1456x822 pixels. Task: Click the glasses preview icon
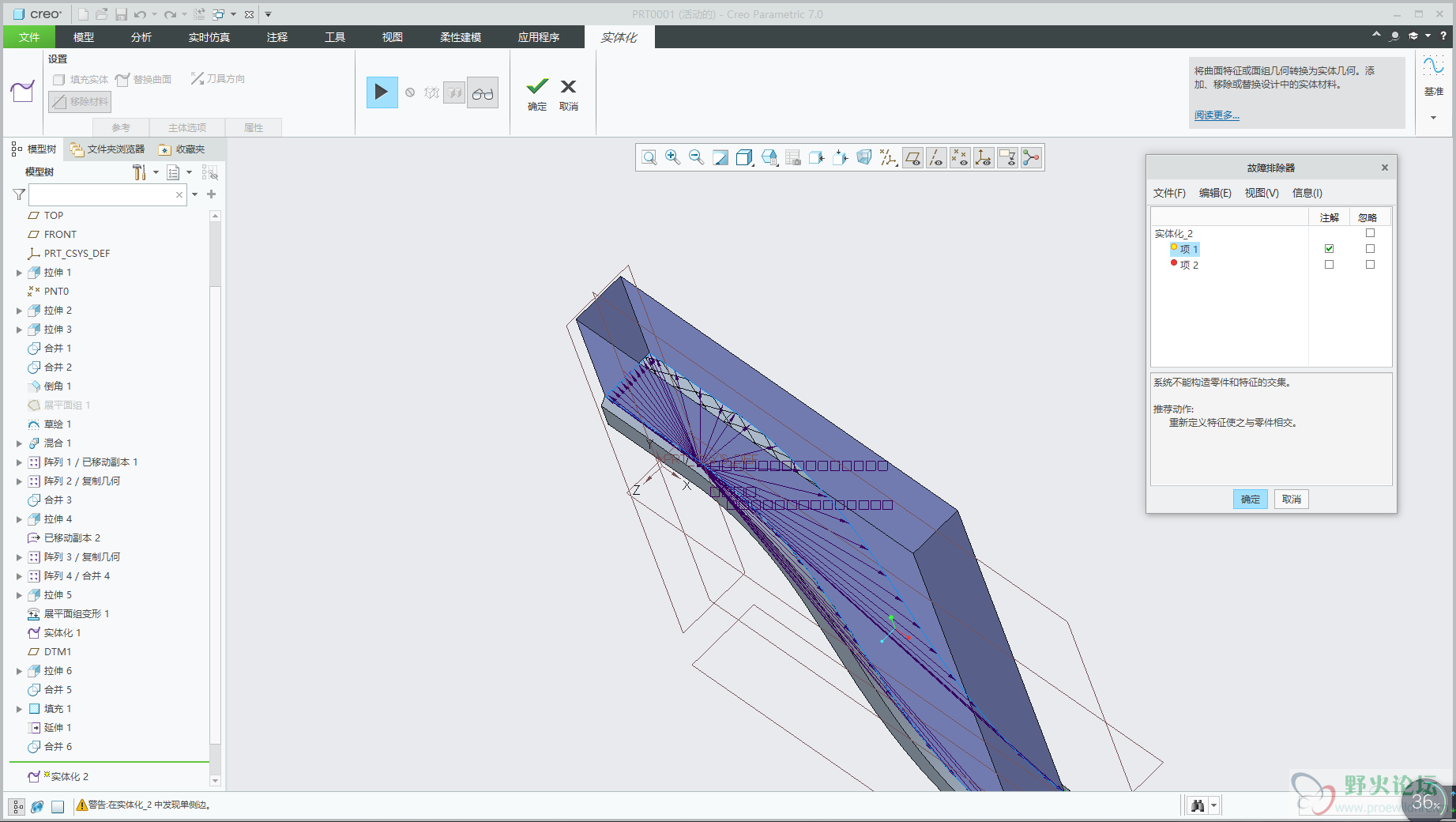coord(483,93)
